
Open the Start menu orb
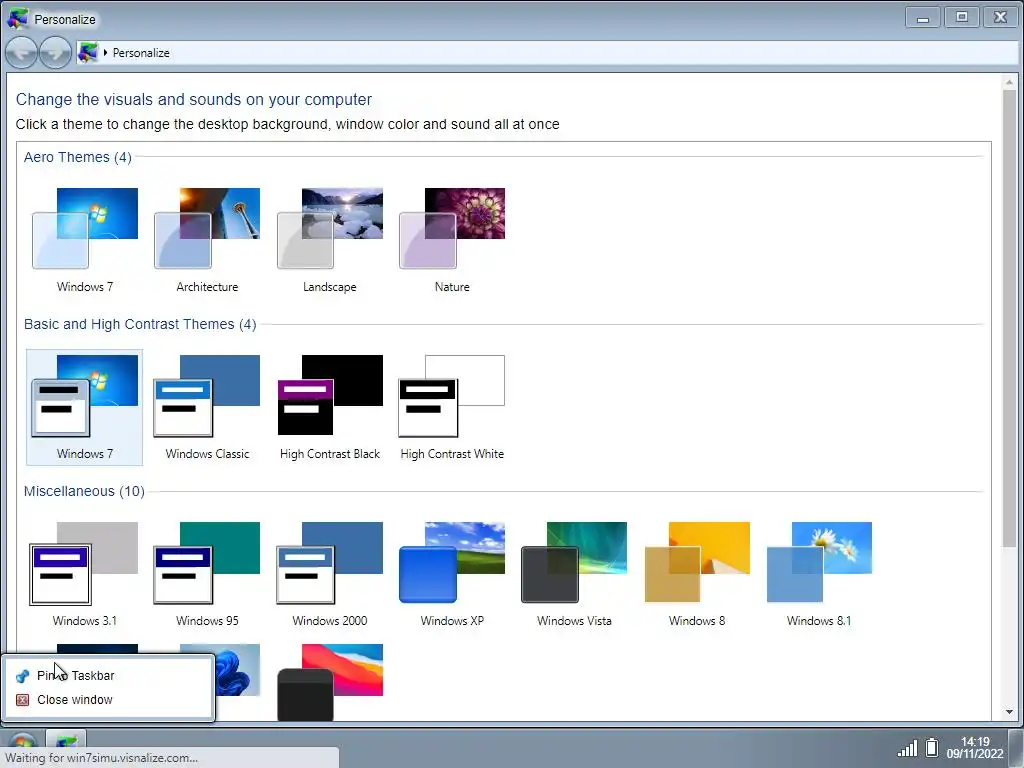point(22,739)
